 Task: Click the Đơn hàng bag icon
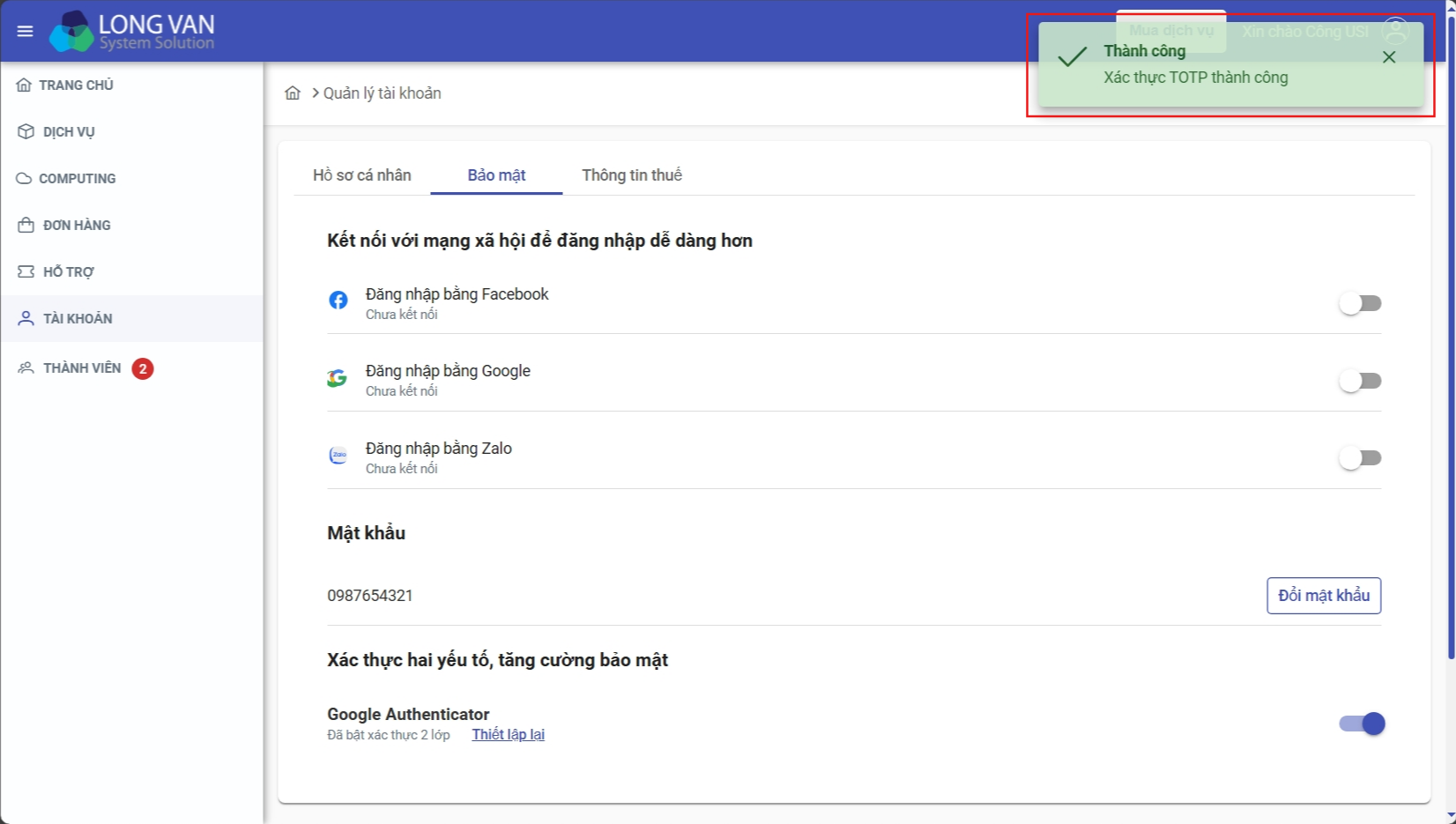click(x=26, y=226)
